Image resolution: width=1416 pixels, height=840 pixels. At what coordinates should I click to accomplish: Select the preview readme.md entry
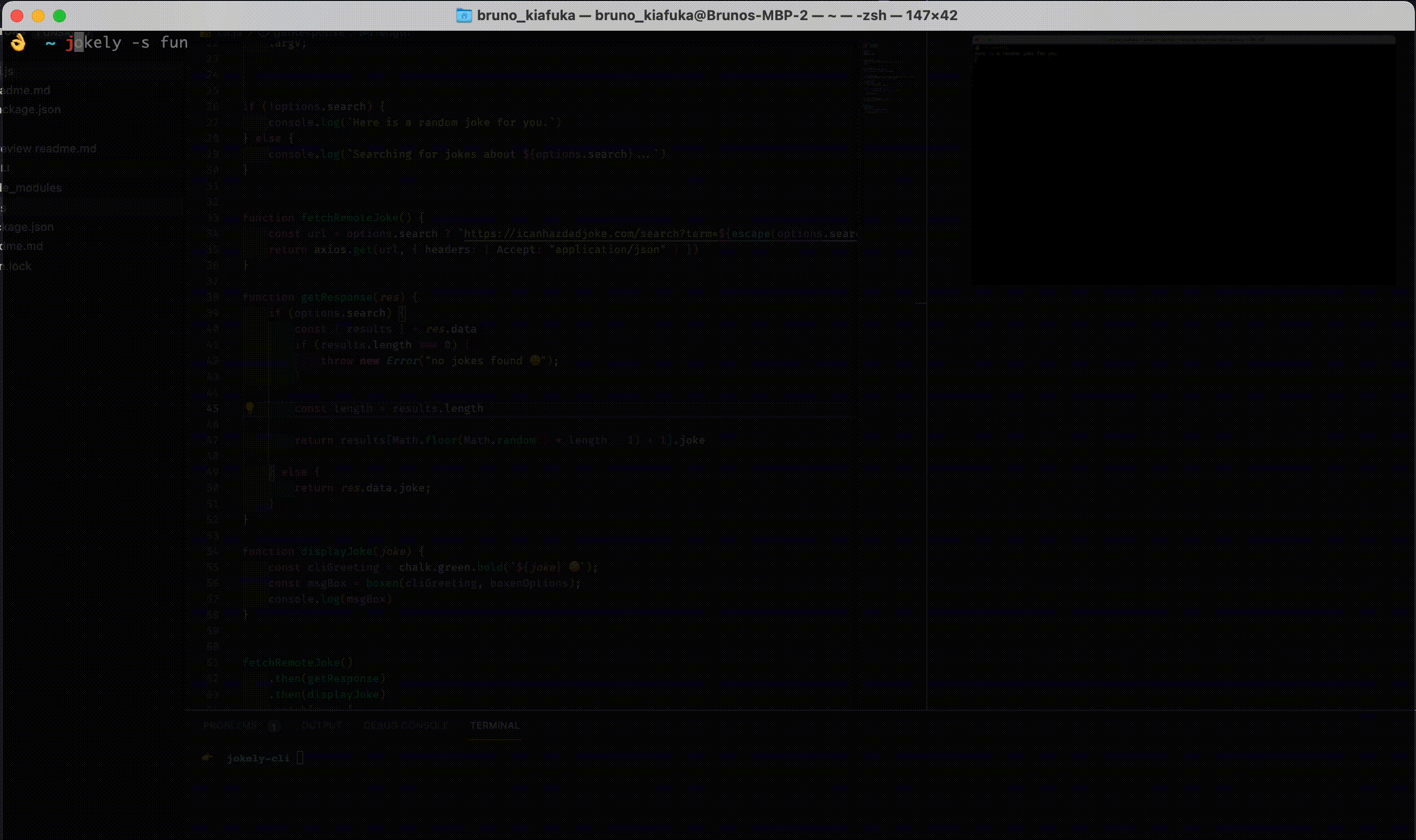point(49,149)
